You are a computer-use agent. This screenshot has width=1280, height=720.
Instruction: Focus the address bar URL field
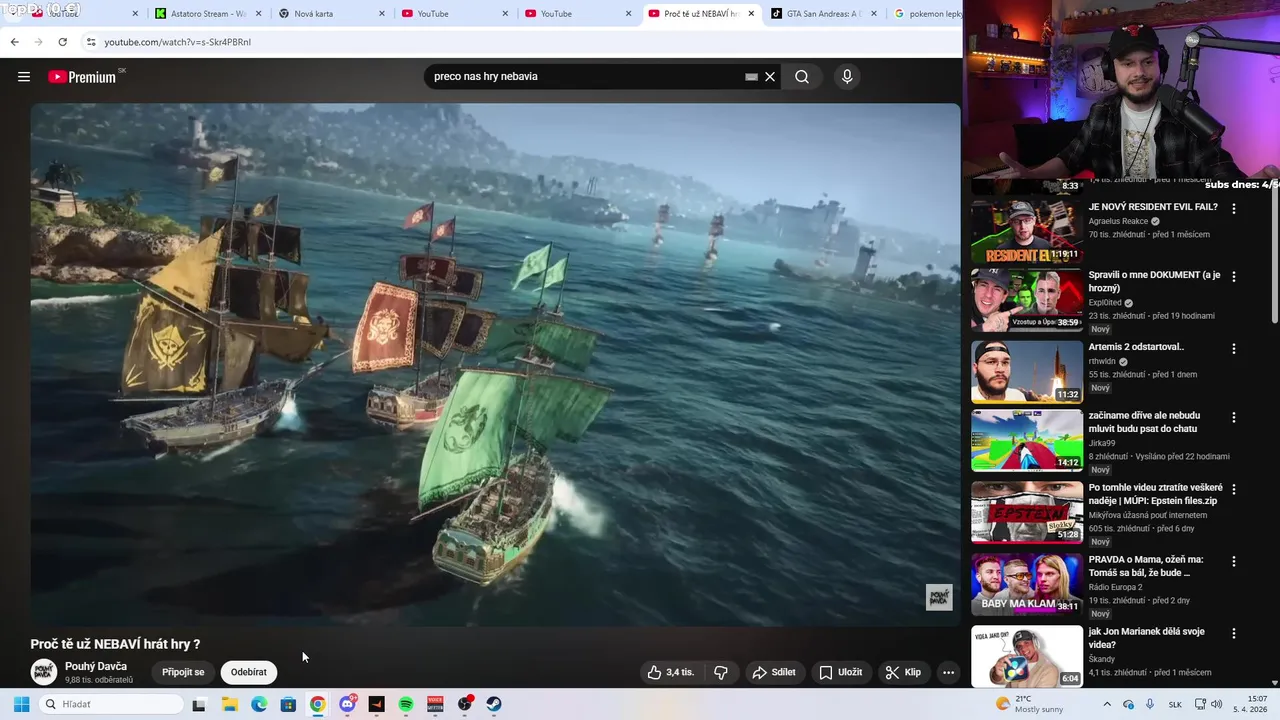(x=520, y=42)
